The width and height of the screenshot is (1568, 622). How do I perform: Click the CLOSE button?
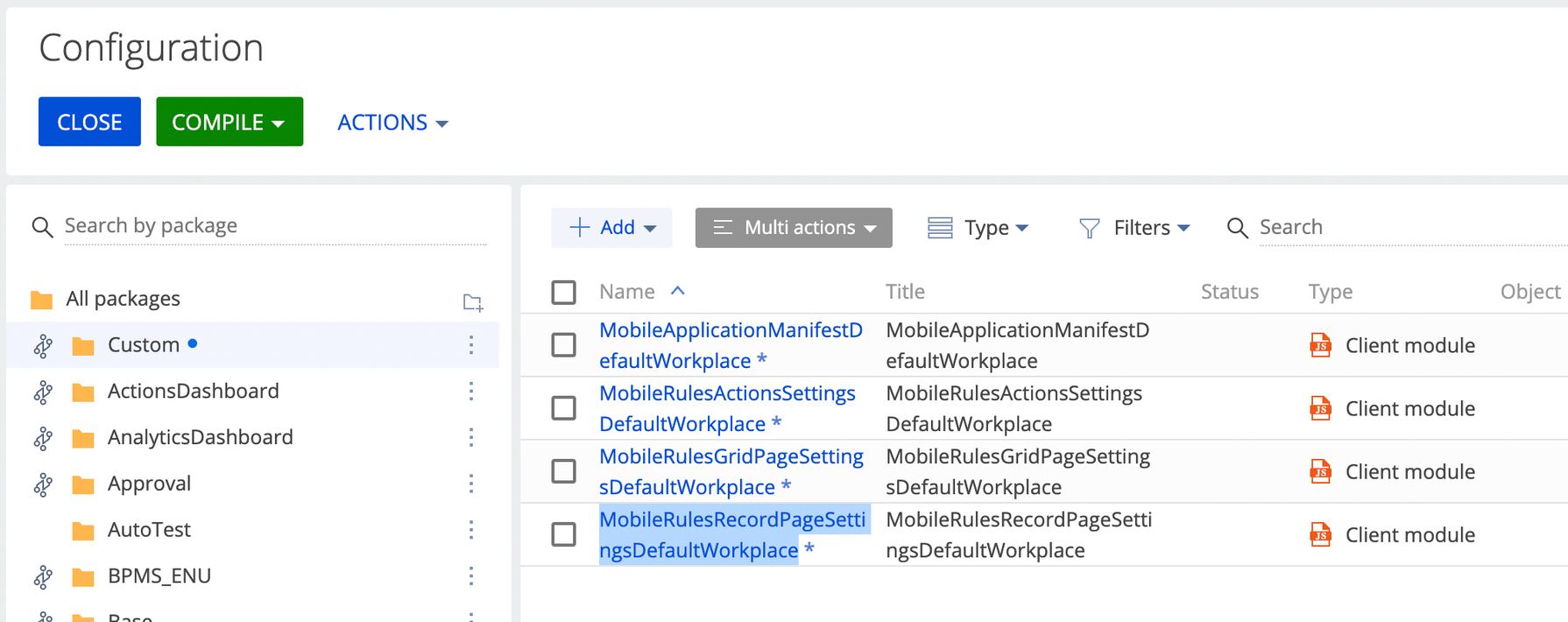(89, 122)
